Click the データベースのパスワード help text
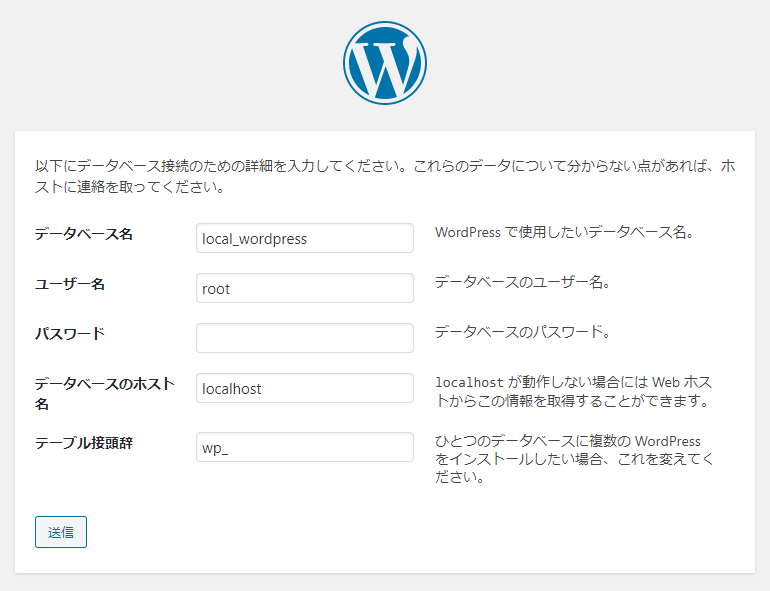Image resolution: width=770 pixels, height=591 pixels. (x=522, y=332)
